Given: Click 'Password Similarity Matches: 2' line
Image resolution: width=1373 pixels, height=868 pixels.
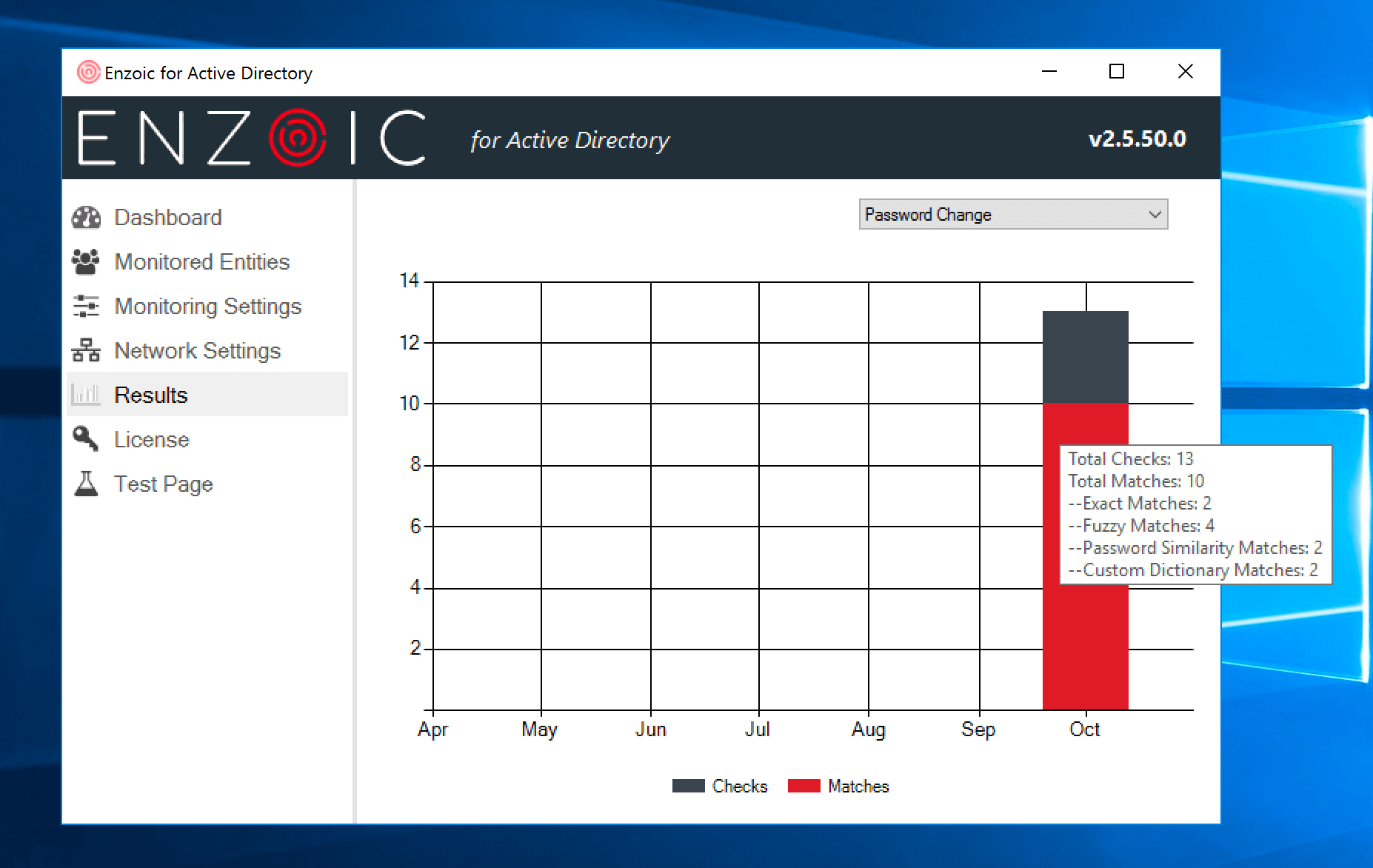Looking at the screenshot, I should pyautogui.click(x=1195, y=548).
